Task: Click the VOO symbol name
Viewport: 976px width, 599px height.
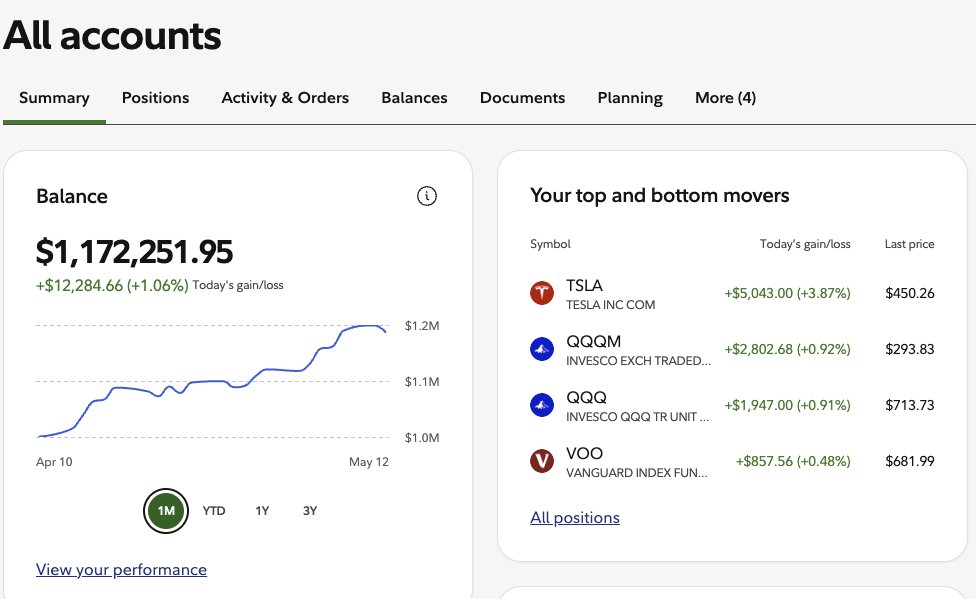Action: point(584,454)
